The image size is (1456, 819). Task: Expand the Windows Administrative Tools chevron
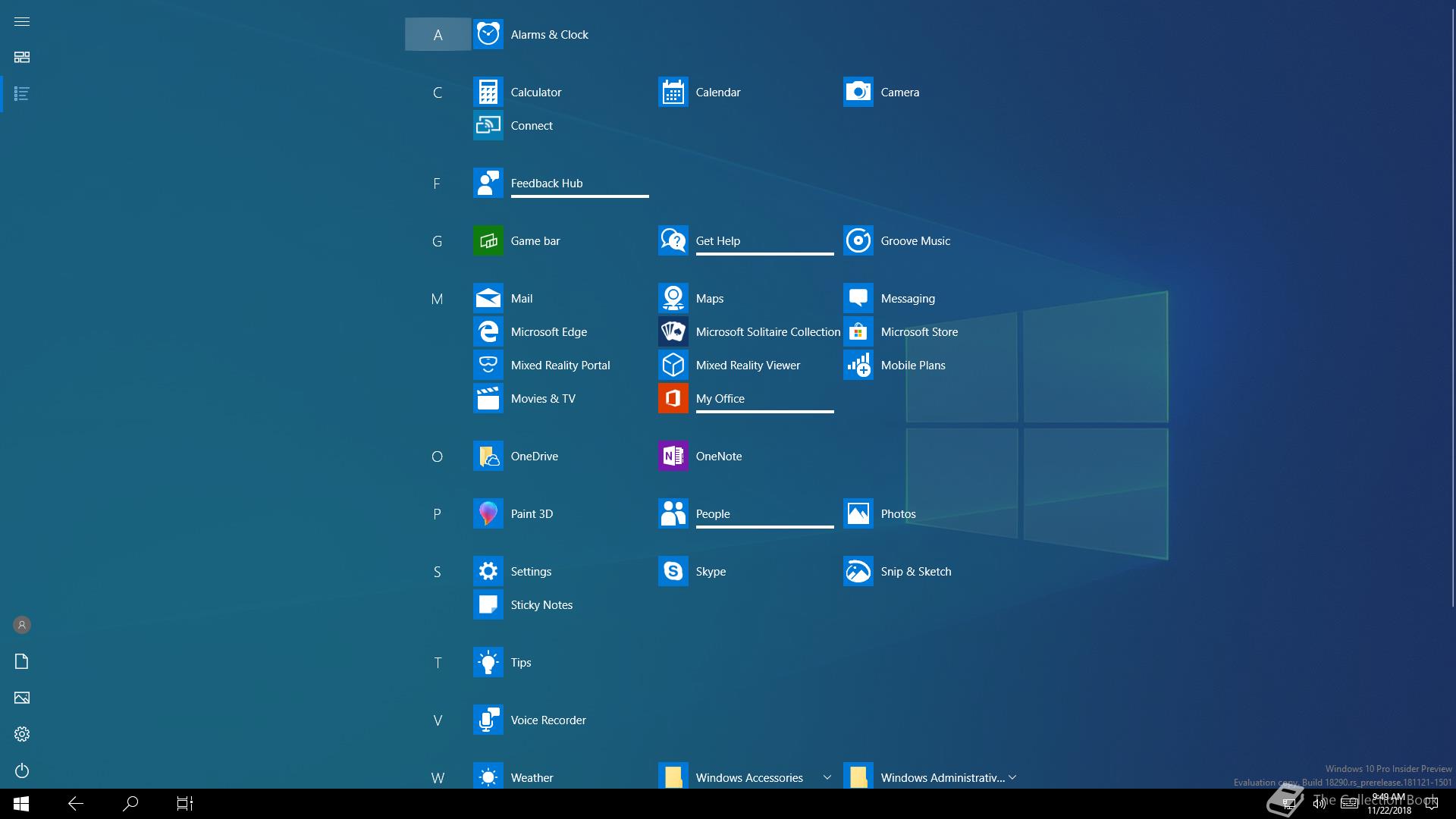point(1012,777)
